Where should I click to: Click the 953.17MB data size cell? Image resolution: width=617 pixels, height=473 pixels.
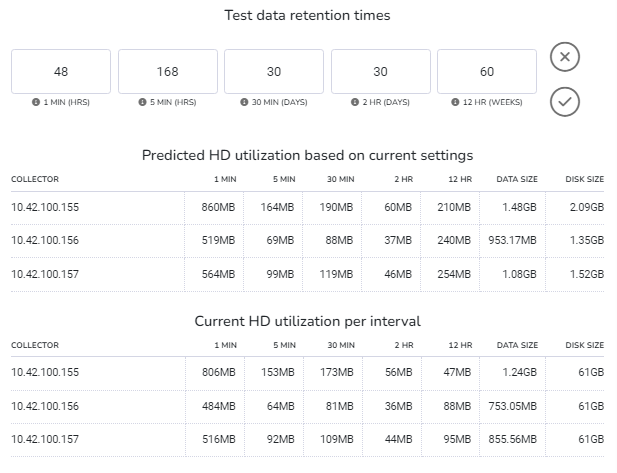click(513, 240)
